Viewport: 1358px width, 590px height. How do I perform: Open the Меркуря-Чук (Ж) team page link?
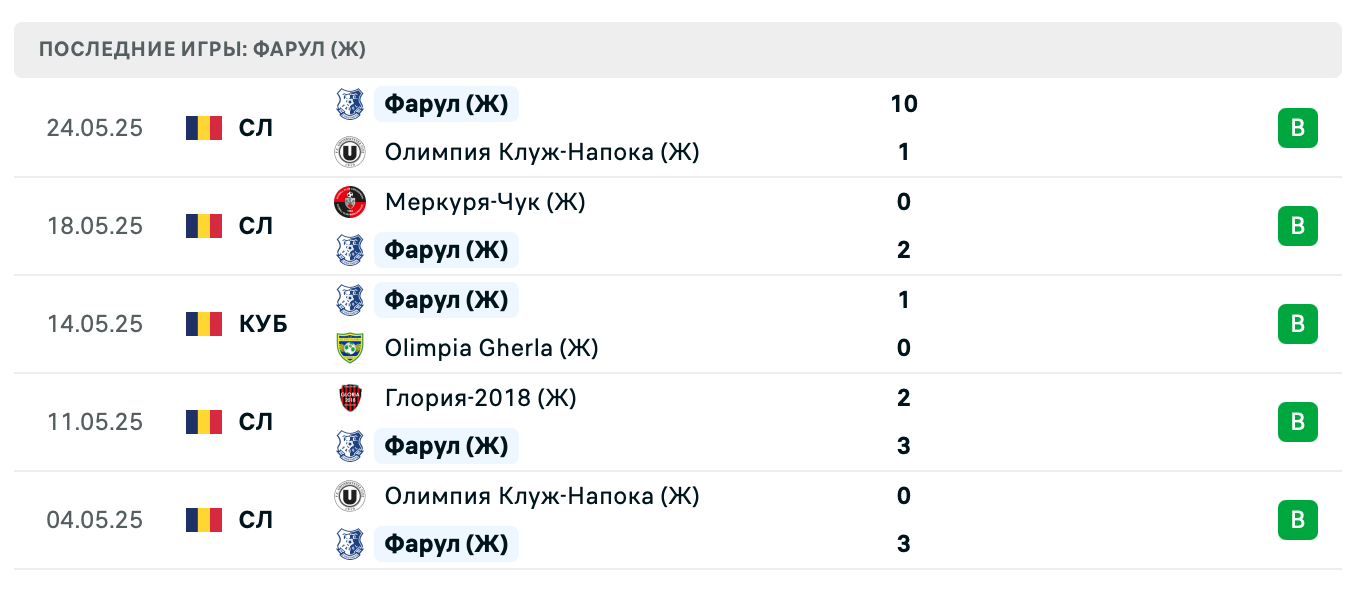click(x=485, y=202)
